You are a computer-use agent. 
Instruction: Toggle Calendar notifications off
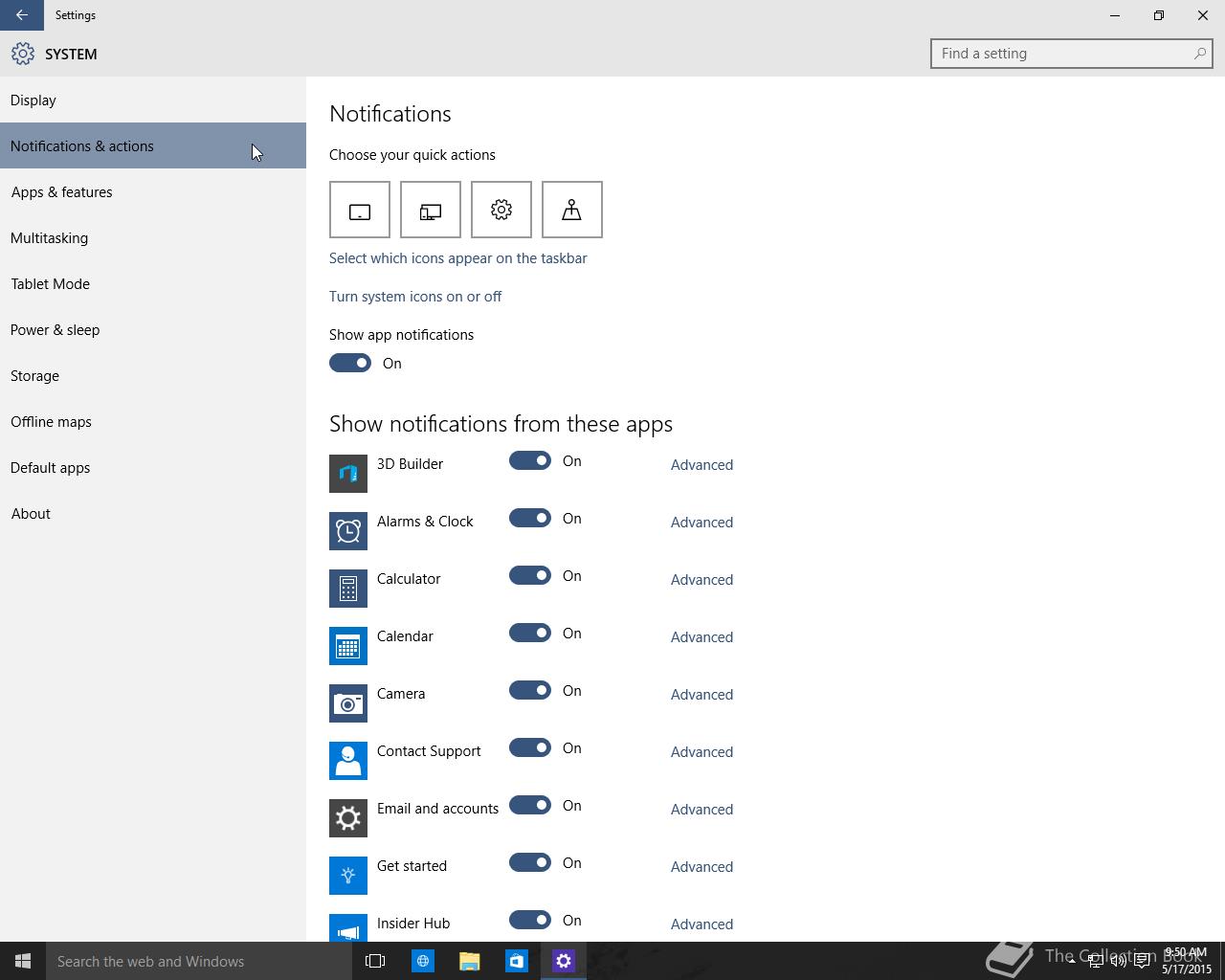point(530,633)
